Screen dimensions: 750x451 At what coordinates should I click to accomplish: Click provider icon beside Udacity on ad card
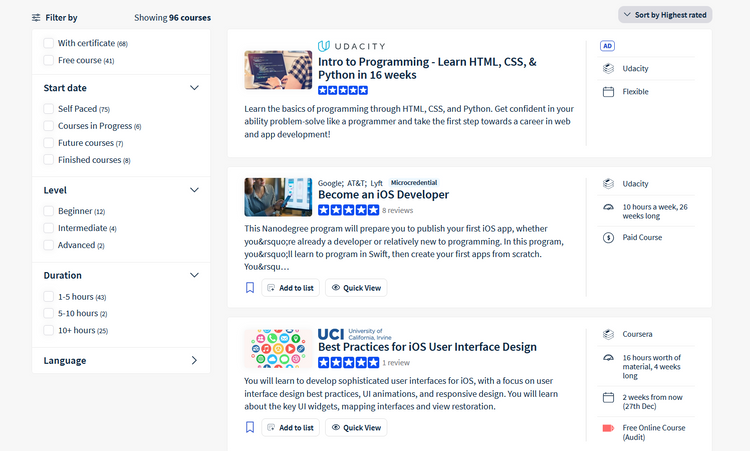pos(608,68)
